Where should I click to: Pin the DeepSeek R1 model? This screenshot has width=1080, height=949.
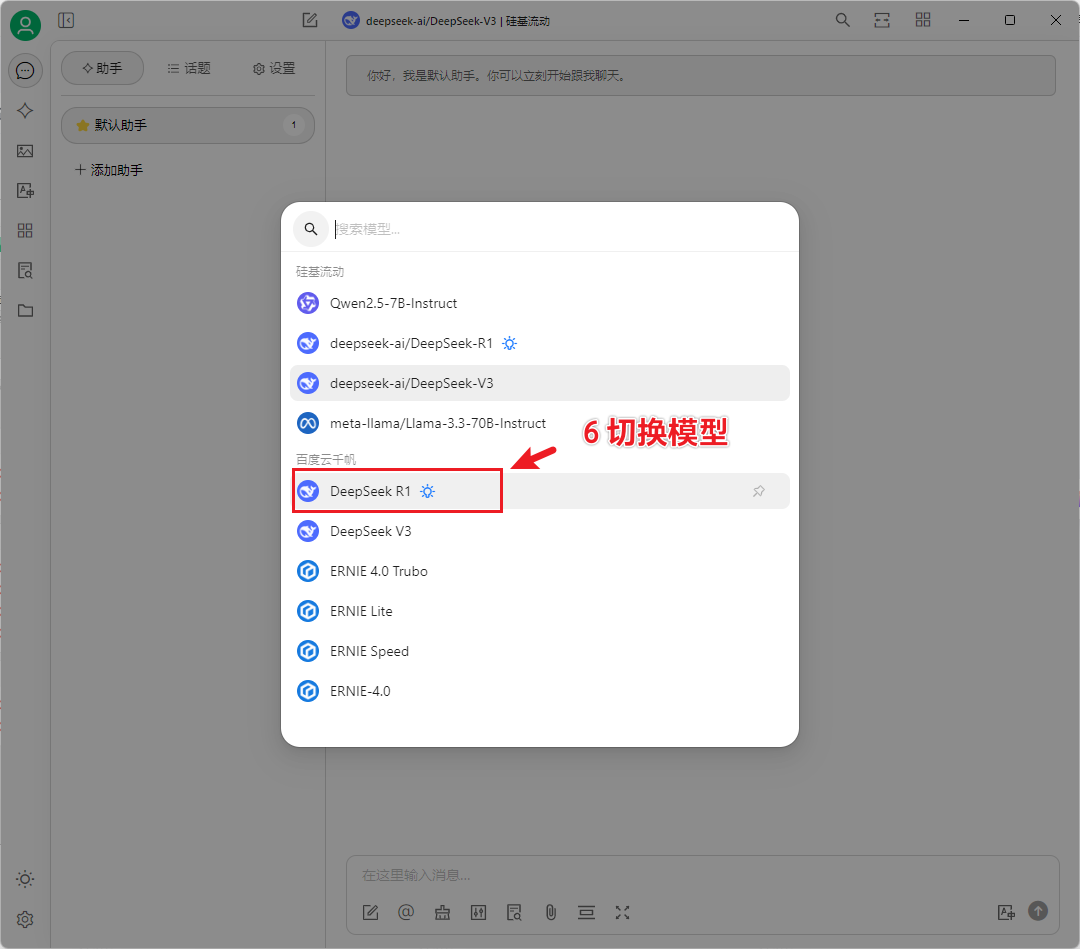pos(758,491)
